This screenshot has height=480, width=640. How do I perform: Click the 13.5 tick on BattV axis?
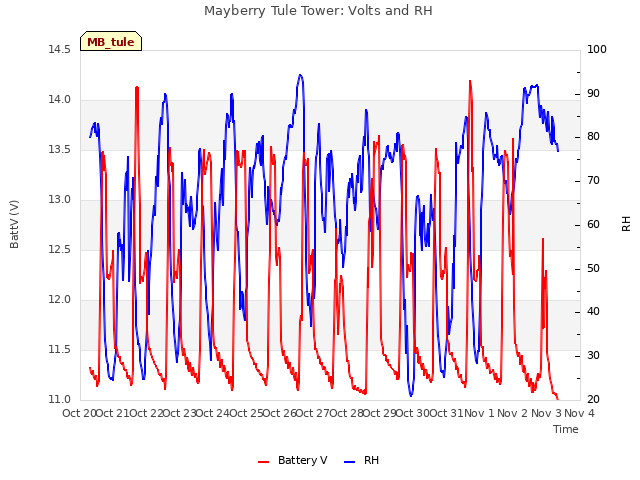[x=60, y=149]
